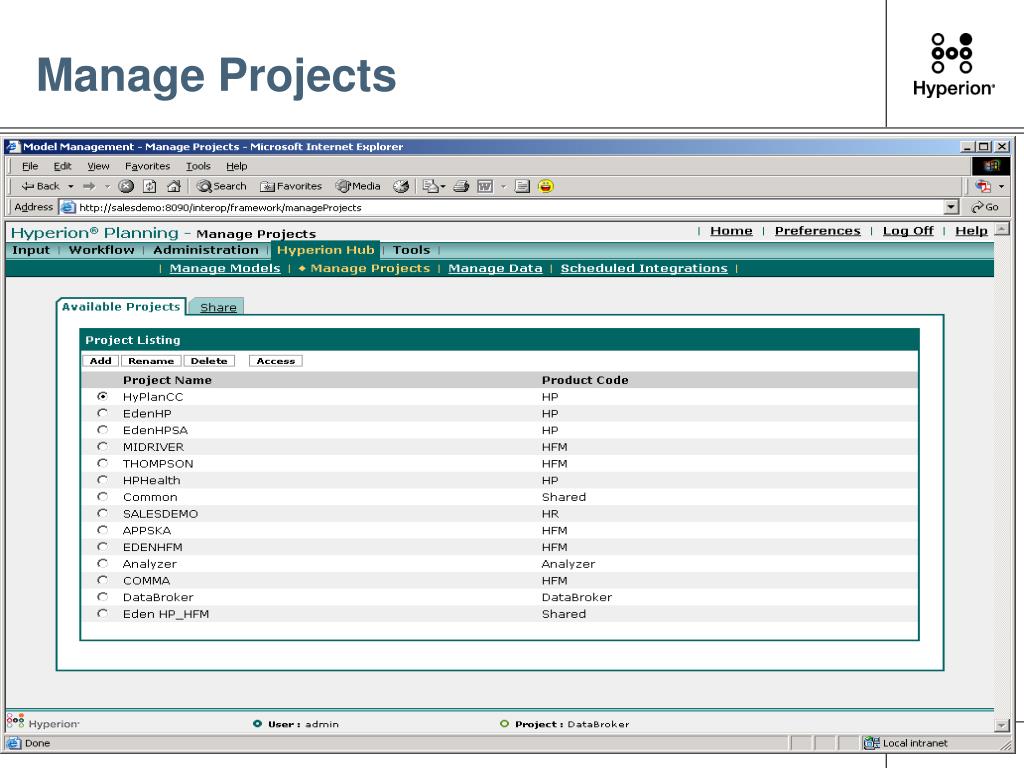Follow the Home link in page header

pyautogui.click(x=731, y=231)
